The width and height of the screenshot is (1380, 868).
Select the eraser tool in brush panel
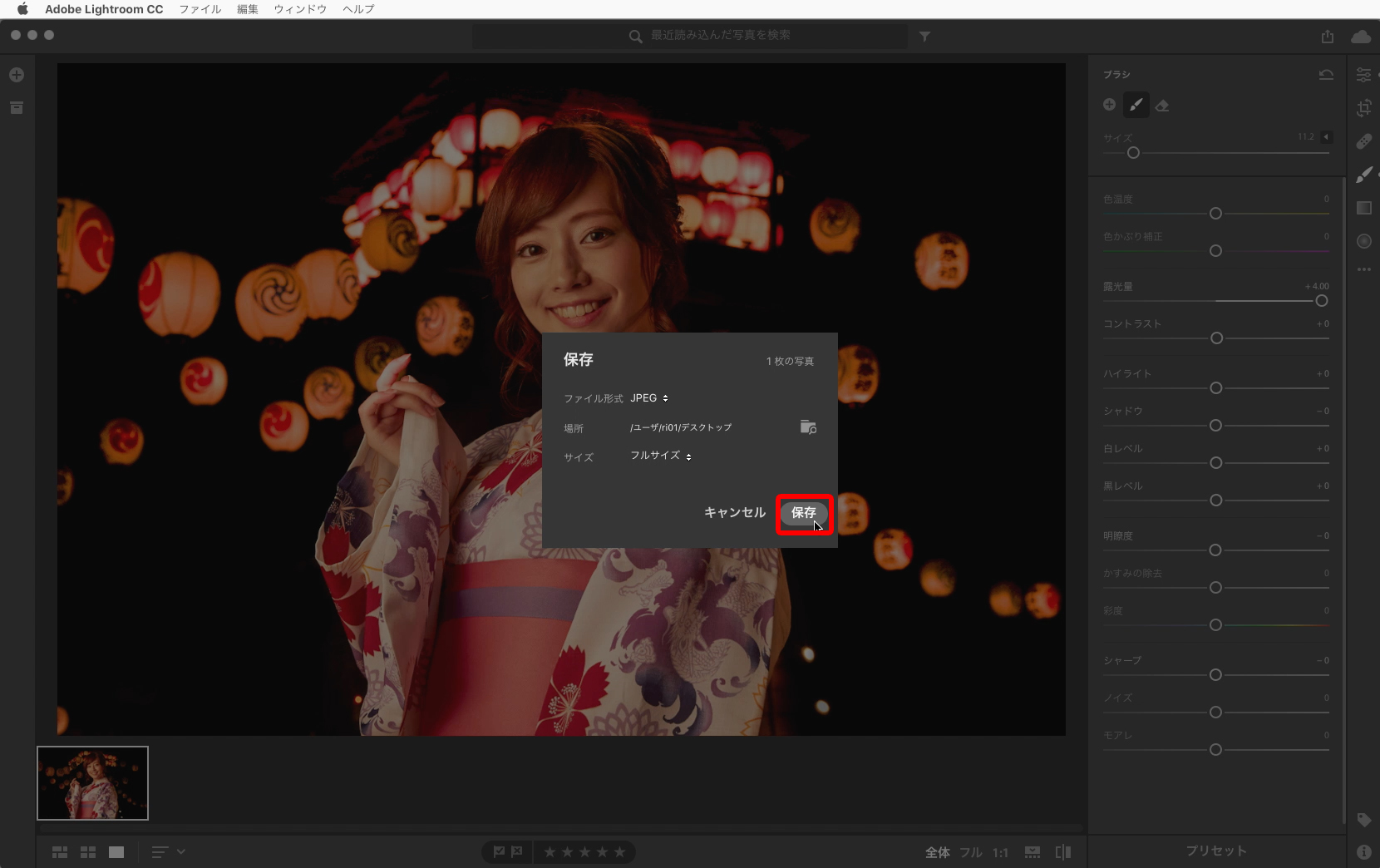pyautogui.click(x=1162, y=106)
